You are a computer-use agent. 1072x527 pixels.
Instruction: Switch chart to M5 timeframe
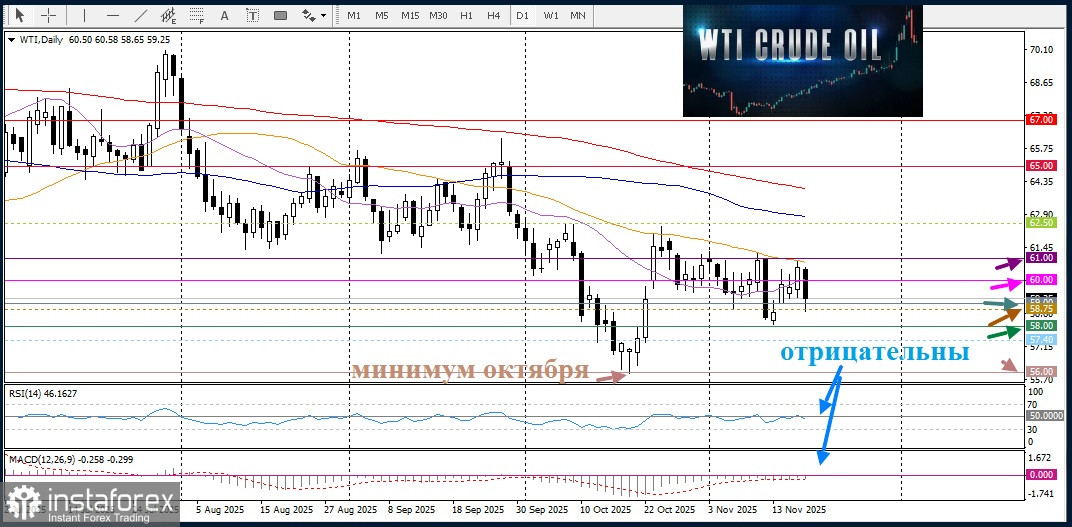click(x=381, y=15)
